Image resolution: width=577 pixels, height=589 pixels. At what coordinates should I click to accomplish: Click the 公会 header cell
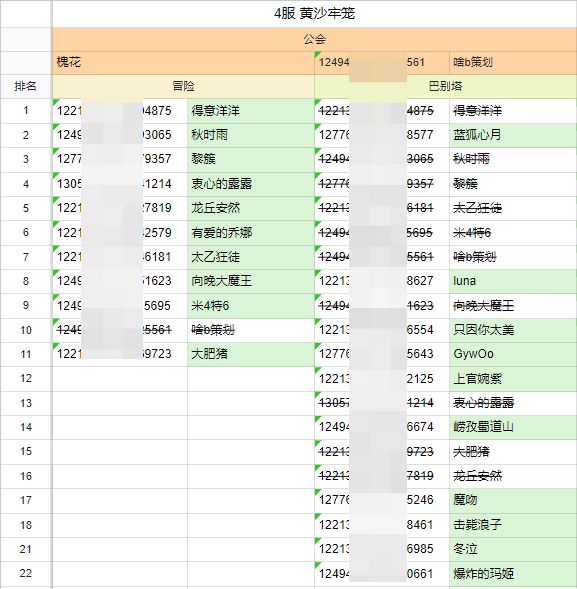(x=314, y=39)
